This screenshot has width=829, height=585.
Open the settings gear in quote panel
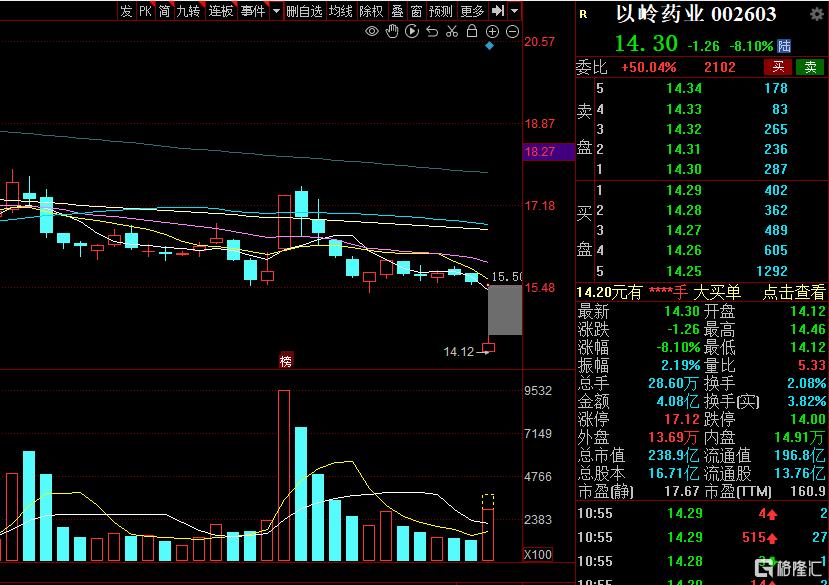[x=817, y=14]
